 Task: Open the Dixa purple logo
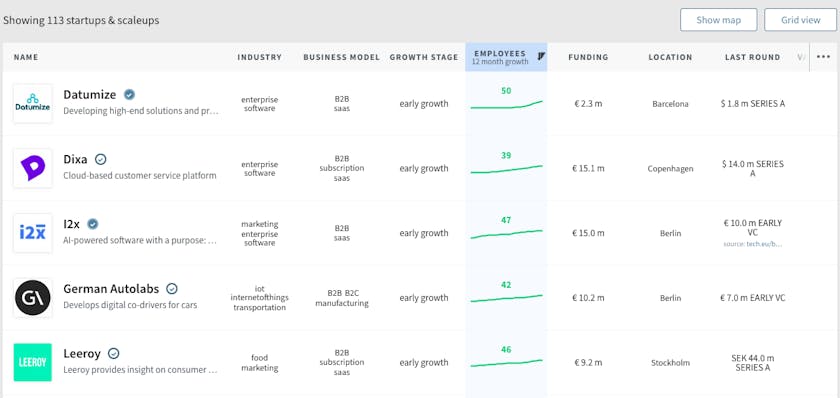(x=33, y=168)
